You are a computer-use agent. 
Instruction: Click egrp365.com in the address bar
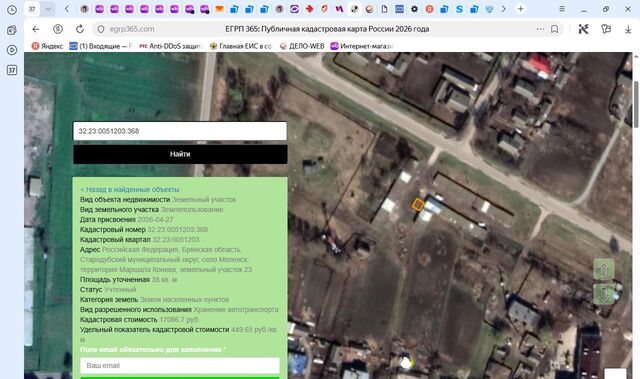coord(132,29)
